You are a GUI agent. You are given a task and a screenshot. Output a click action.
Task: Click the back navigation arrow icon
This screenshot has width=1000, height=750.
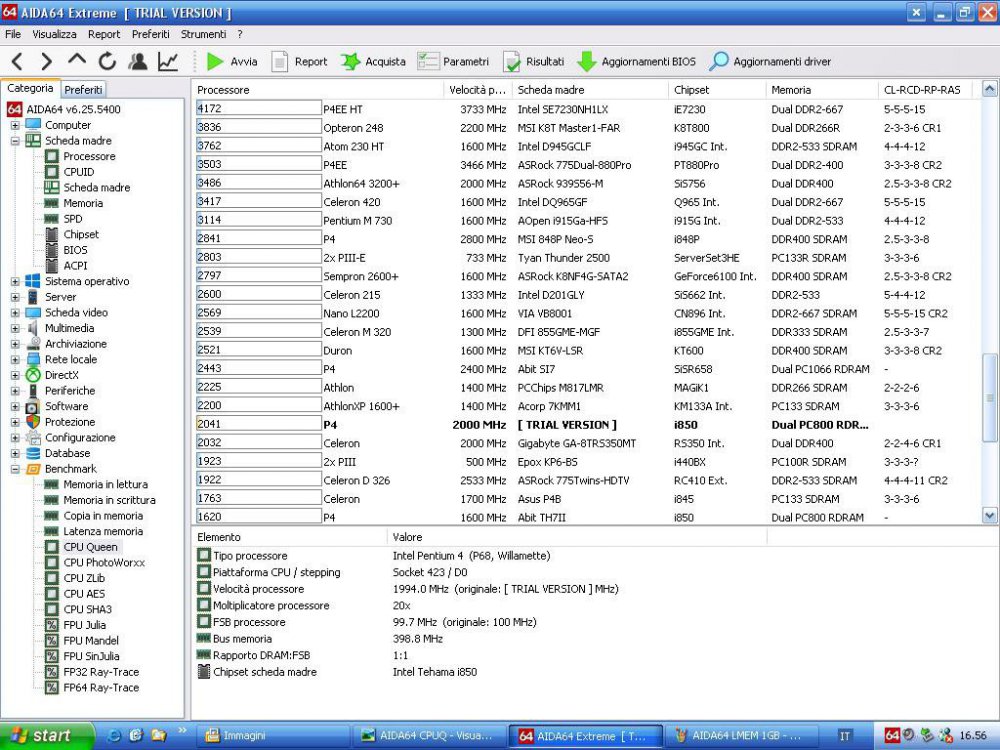click(x=17, y=62)
